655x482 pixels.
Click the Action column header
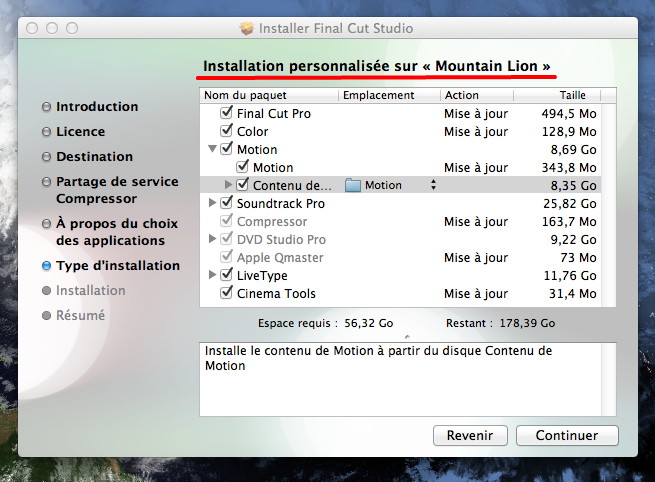[x=477, y=95]
